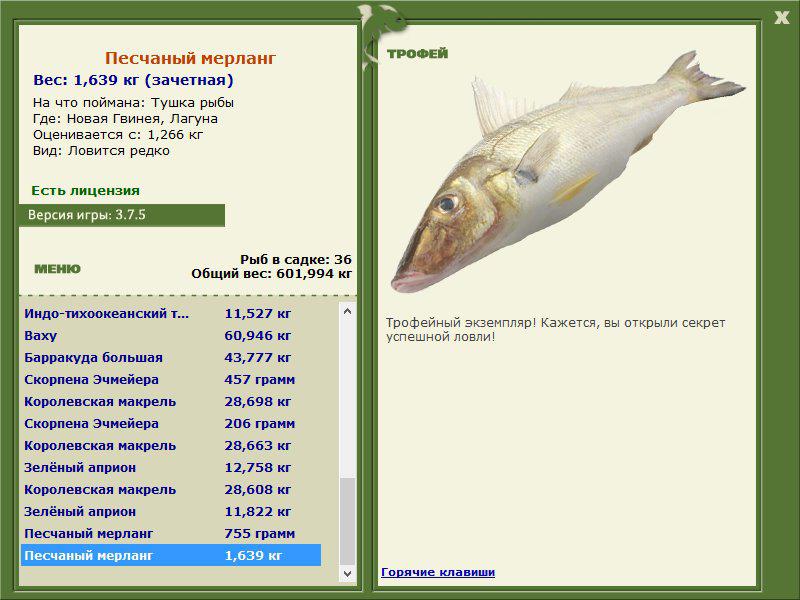Select Зелёный априон 12,758 кг entry
The image size is (800, 600).
pyautogui.click(x=171, y=467)
